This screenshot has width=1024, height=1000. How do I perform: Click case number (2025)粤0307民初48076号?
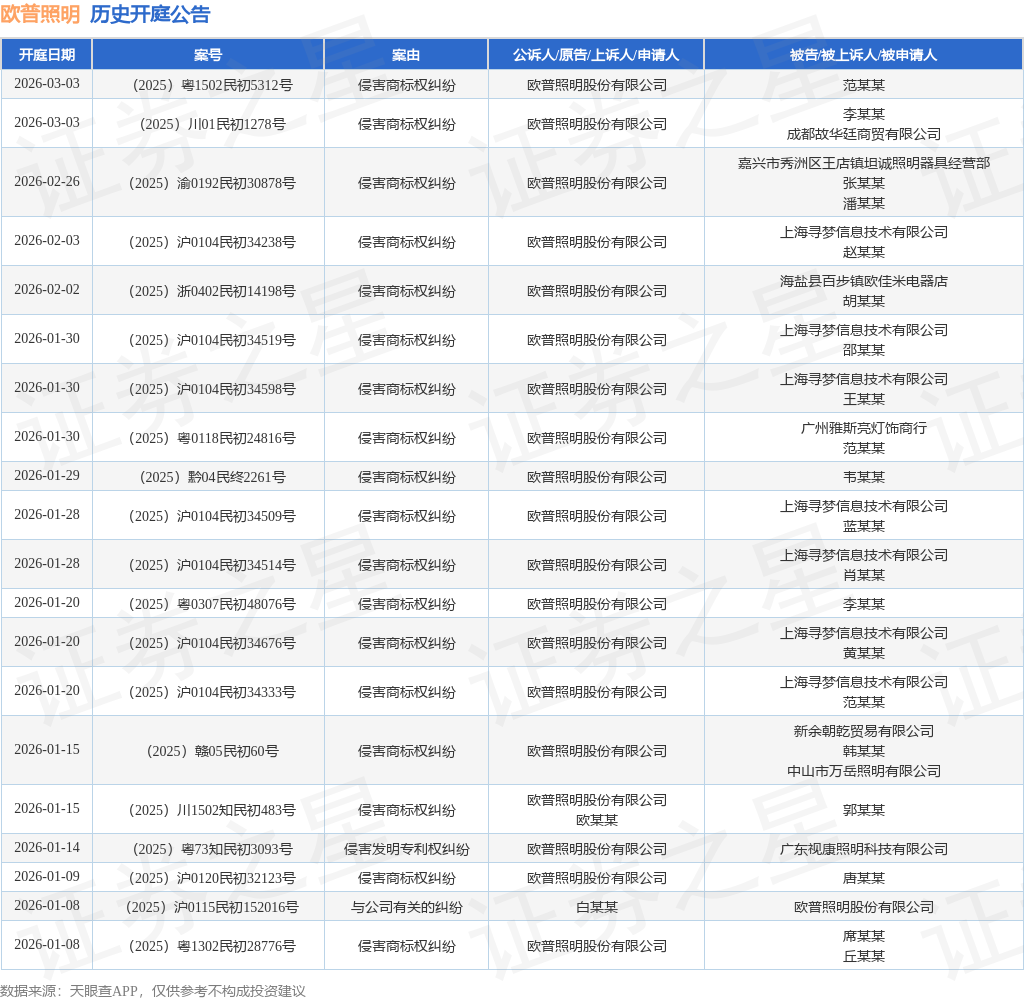(212, 604)
